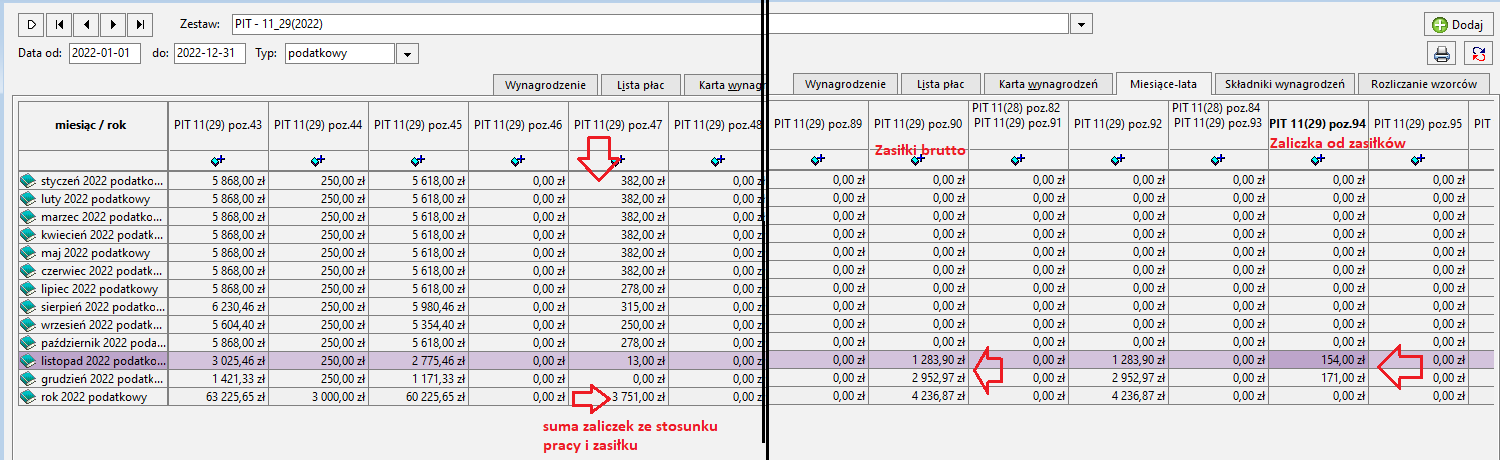The height and width of the screenshot is (460, 1500).
Task: Select the row lipiec 2022 podatkowy
Action: coord(93,288)
